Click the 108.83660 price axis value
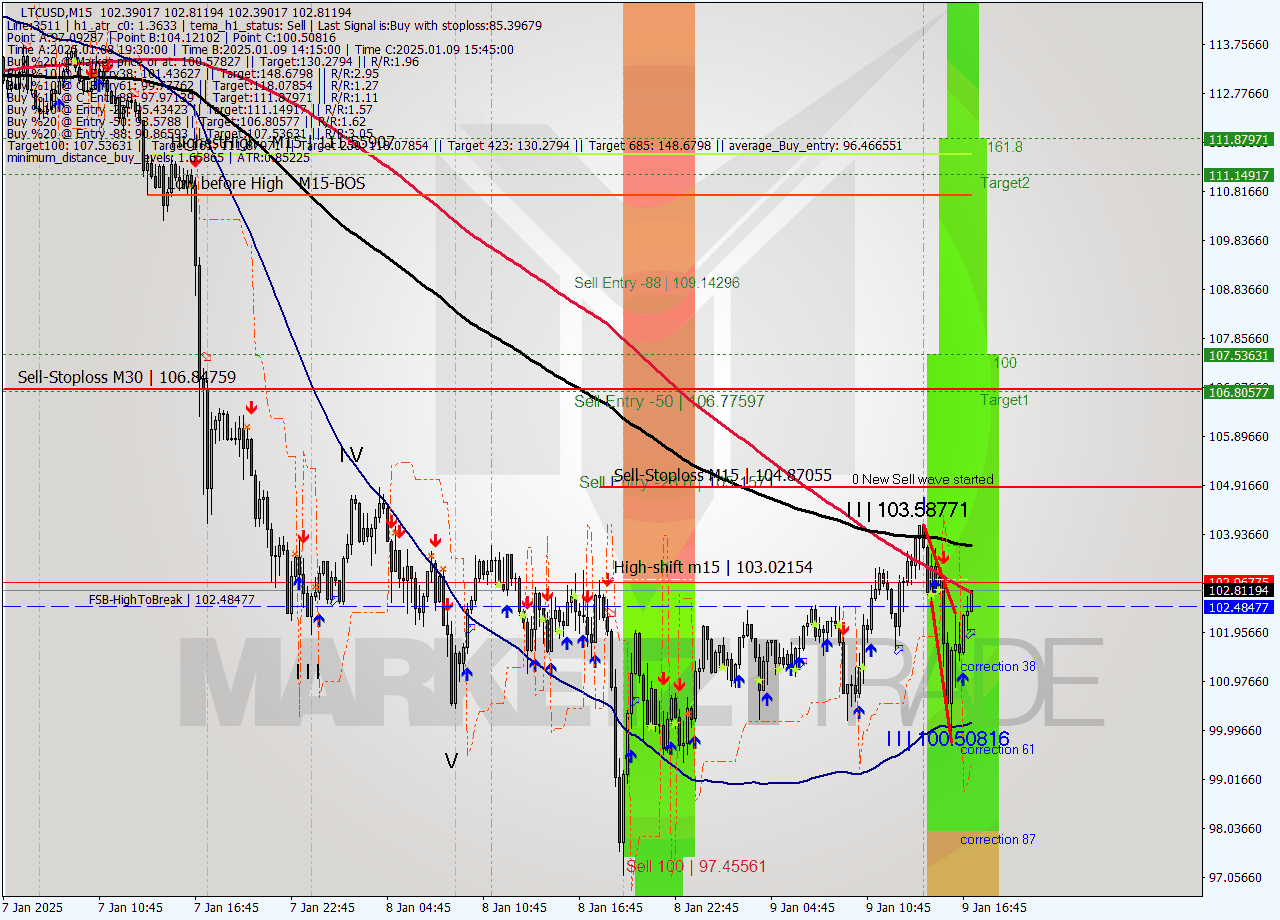Viewport: 1280px width, 920px height. (1240, 289)
